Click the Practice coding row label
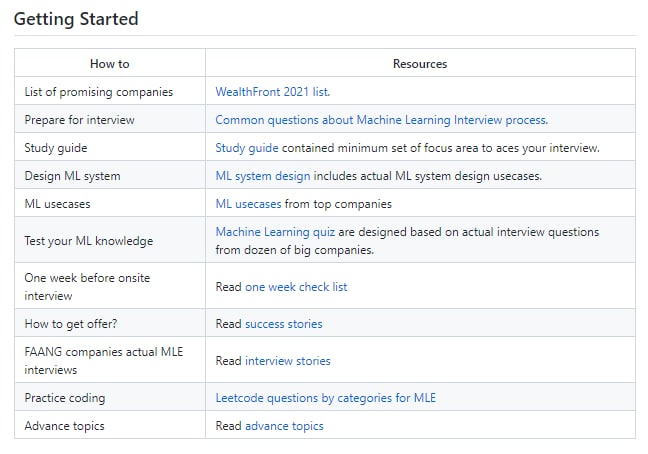 click(64, 397)
